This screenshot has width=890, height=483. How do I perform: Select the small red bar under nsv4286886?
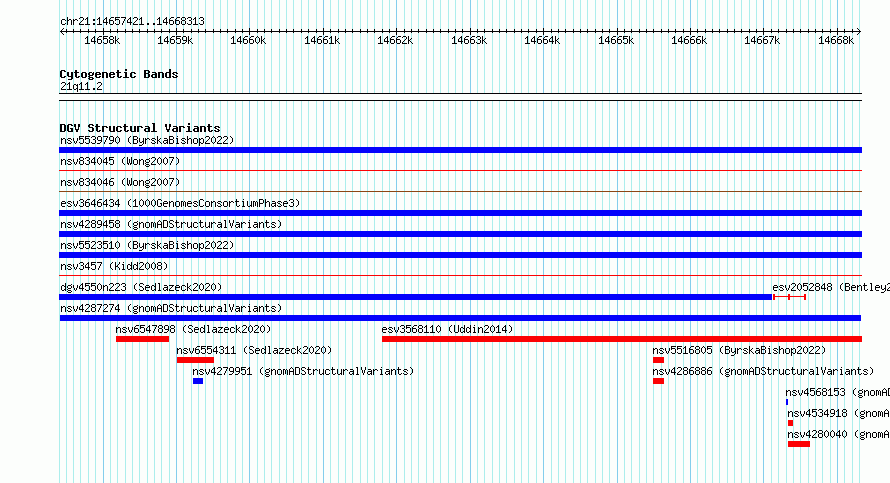click(x=658, y=381)
